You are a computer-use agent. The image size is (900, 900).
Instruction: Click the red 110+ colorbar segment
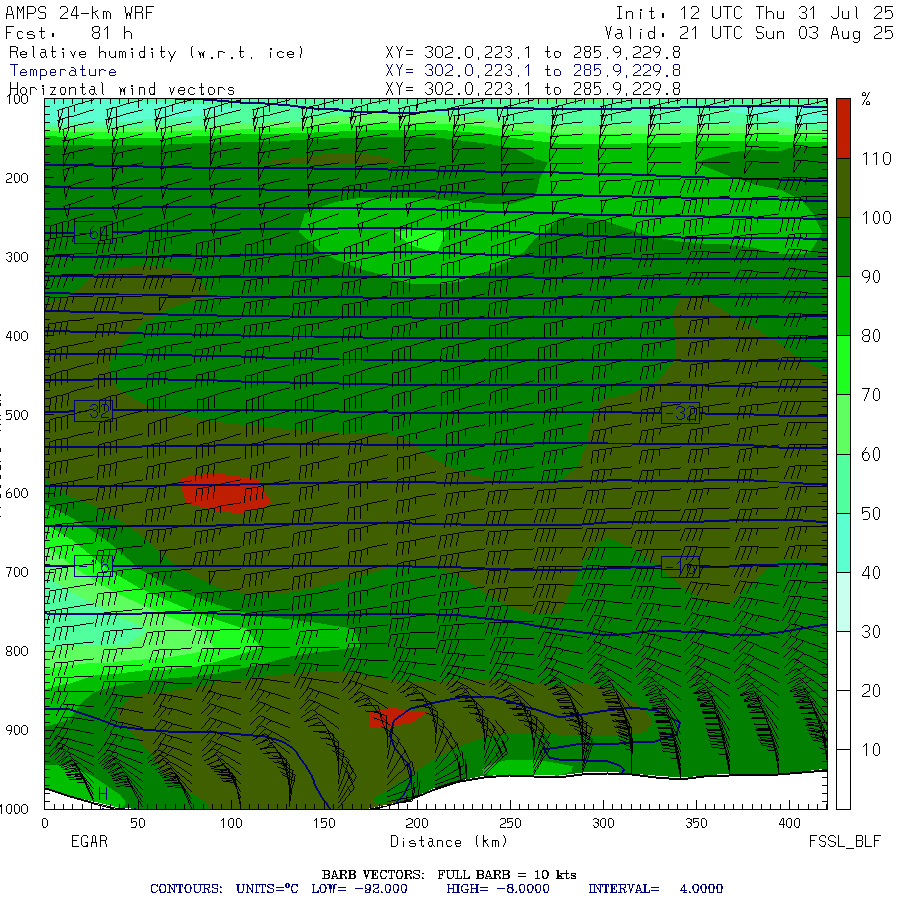(843, 128)
